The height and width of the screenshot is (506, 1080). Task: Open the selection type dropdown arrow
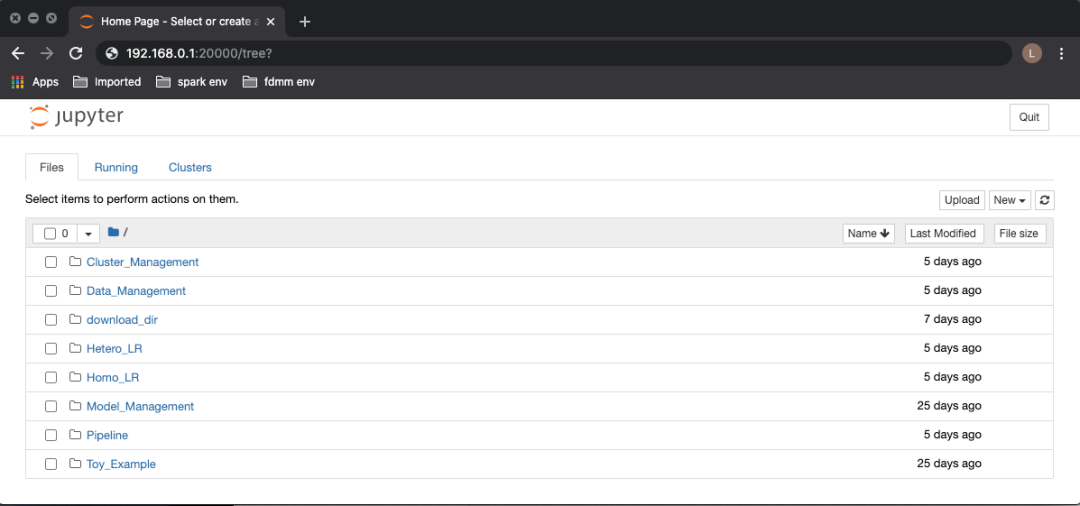click(x=89, y=234)
